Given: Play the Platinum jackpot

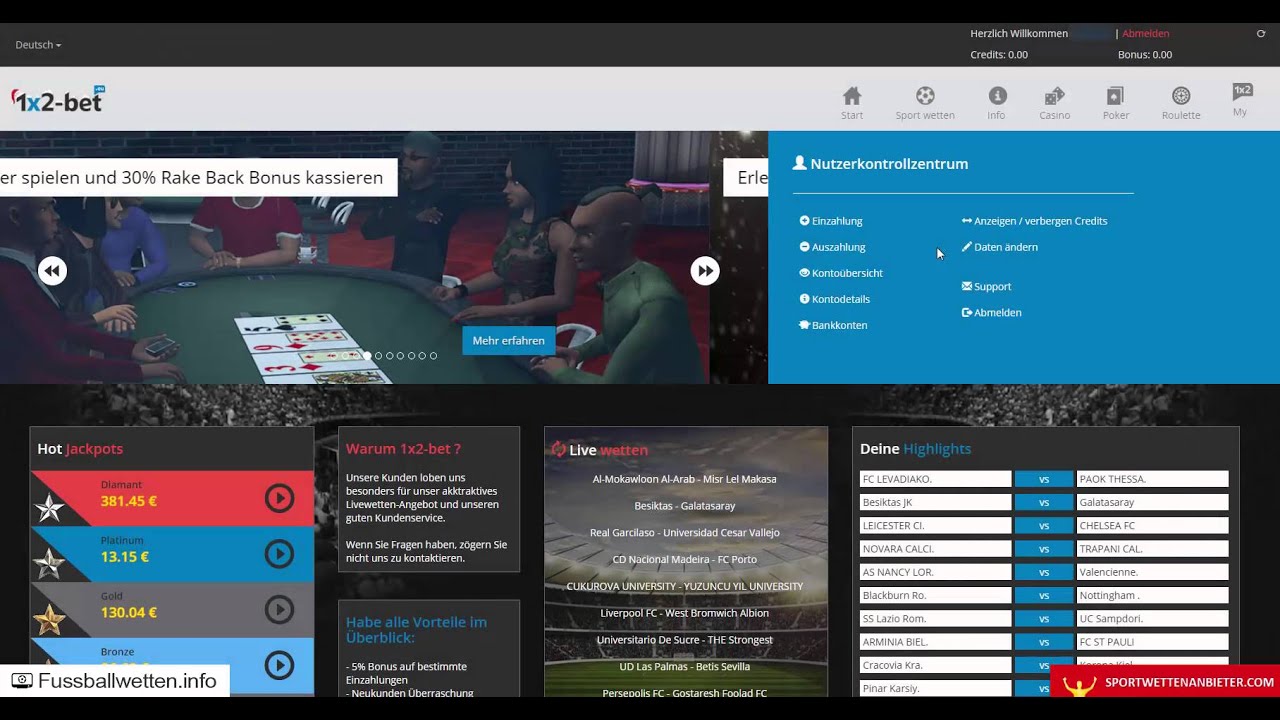Looking at the screenshot, I should tap(279, 554).
